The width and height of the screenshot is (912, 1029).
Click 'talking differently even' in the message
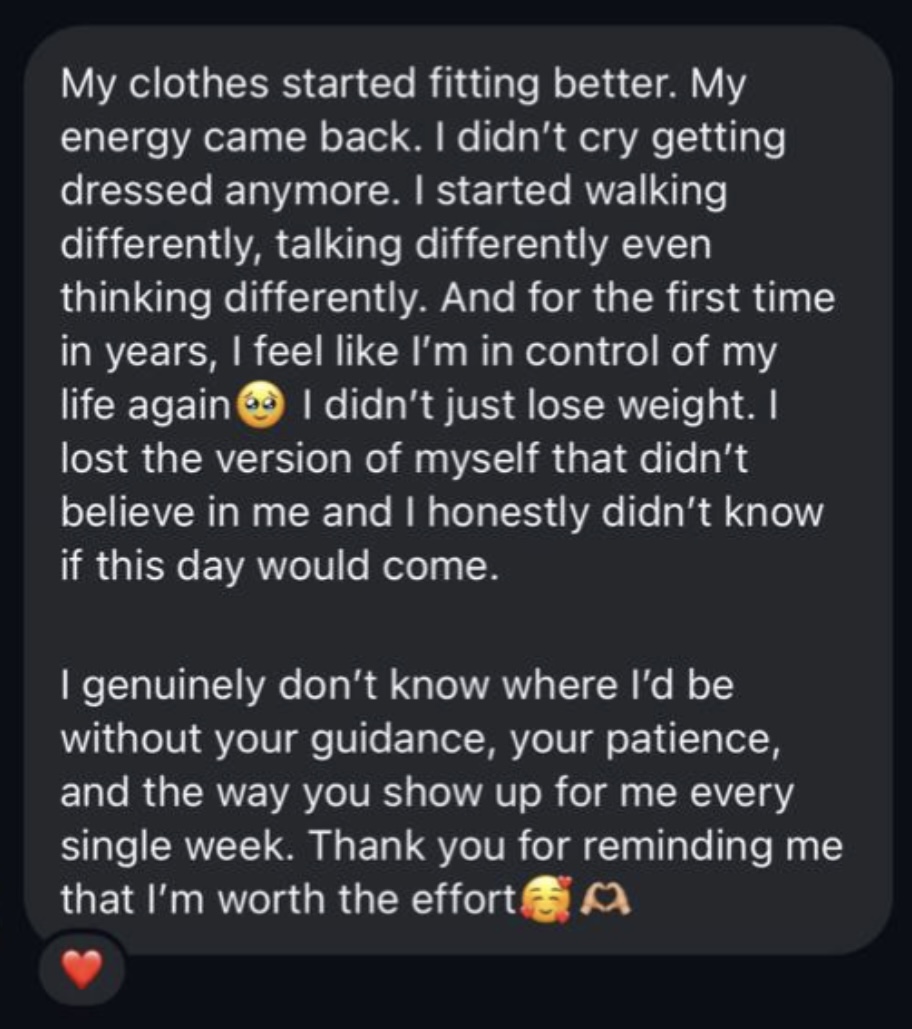(493, 245)
